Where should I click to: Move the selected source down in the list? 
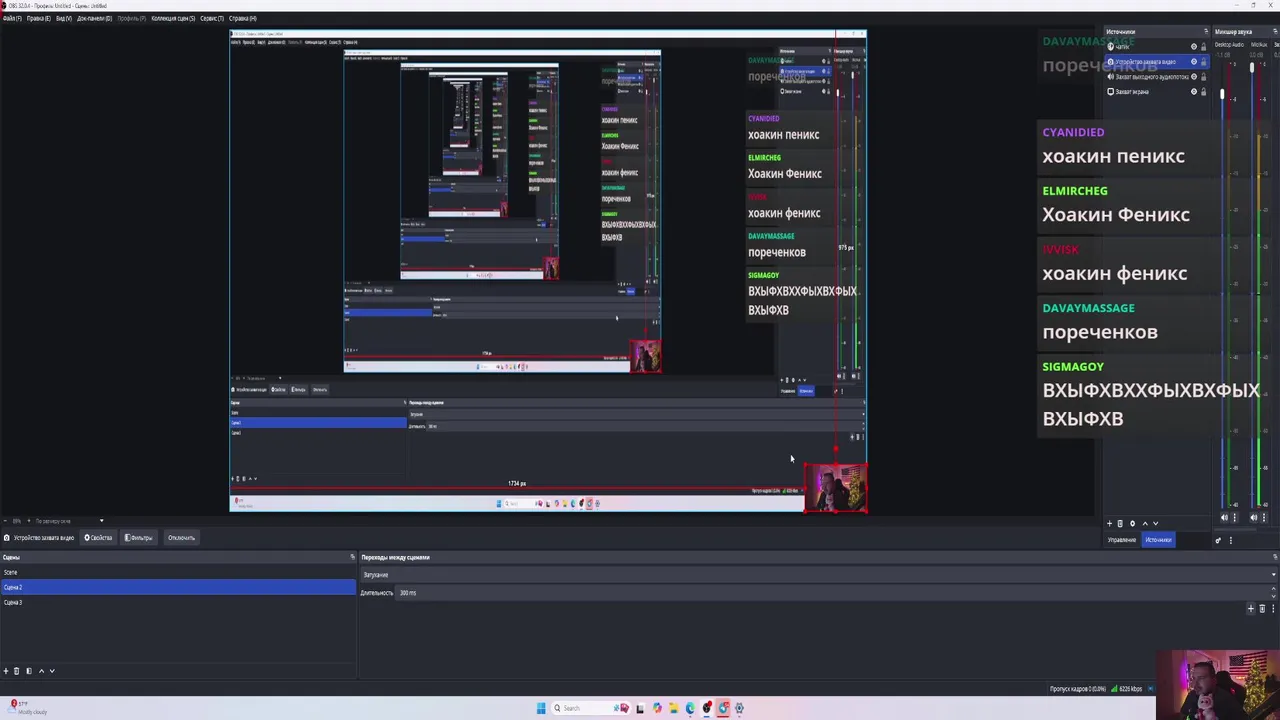pos(1156,523)
